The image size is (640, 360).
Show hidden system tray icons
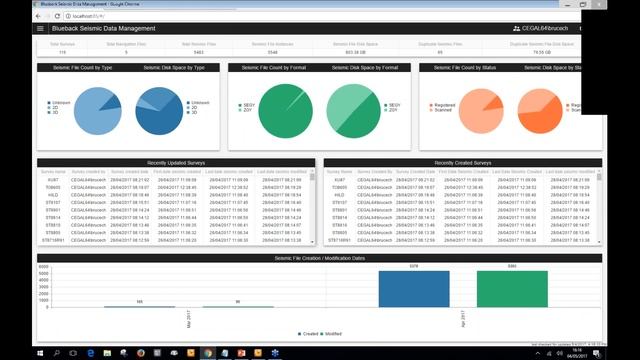coord(538,353)
